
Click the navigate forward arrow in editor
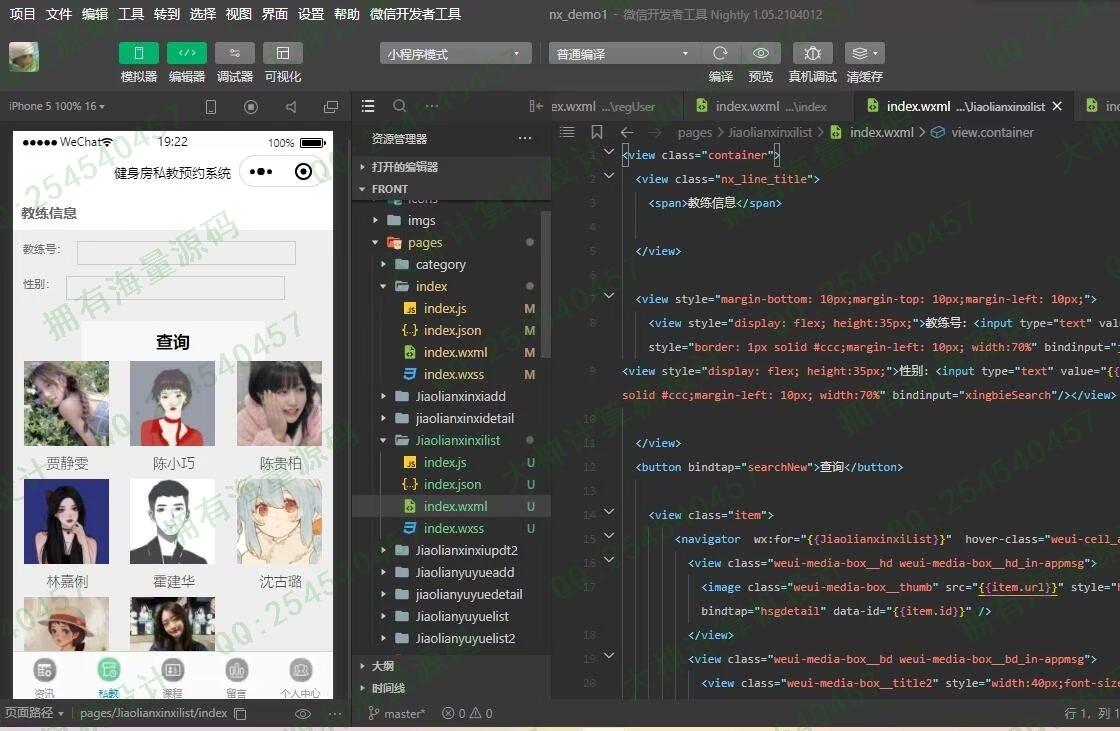point(654,132)
